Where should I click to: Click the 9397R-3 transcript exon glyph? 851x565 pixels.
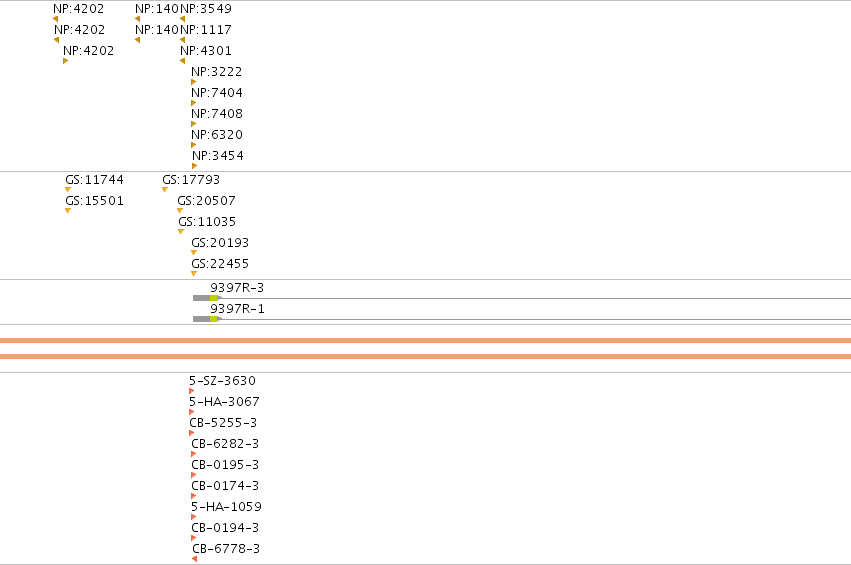click(207, 298)
